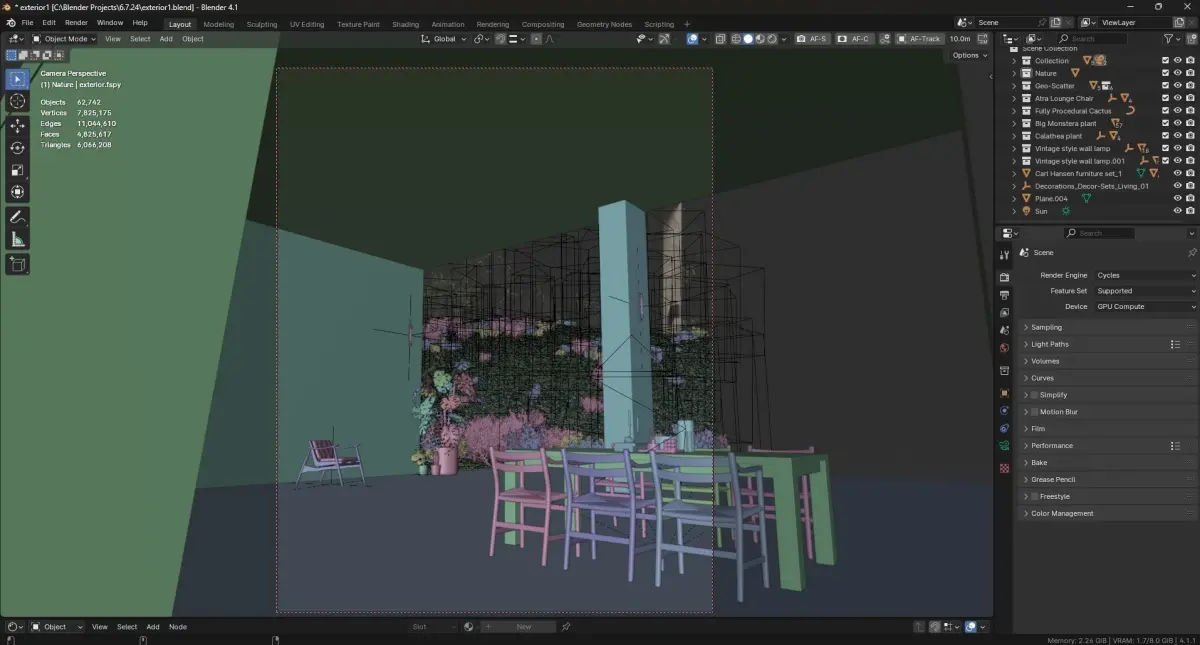The height and width of the screenshot is (645, 1200).
Task: Open the Feature Set dropdown
Action: coord(1145,291)
